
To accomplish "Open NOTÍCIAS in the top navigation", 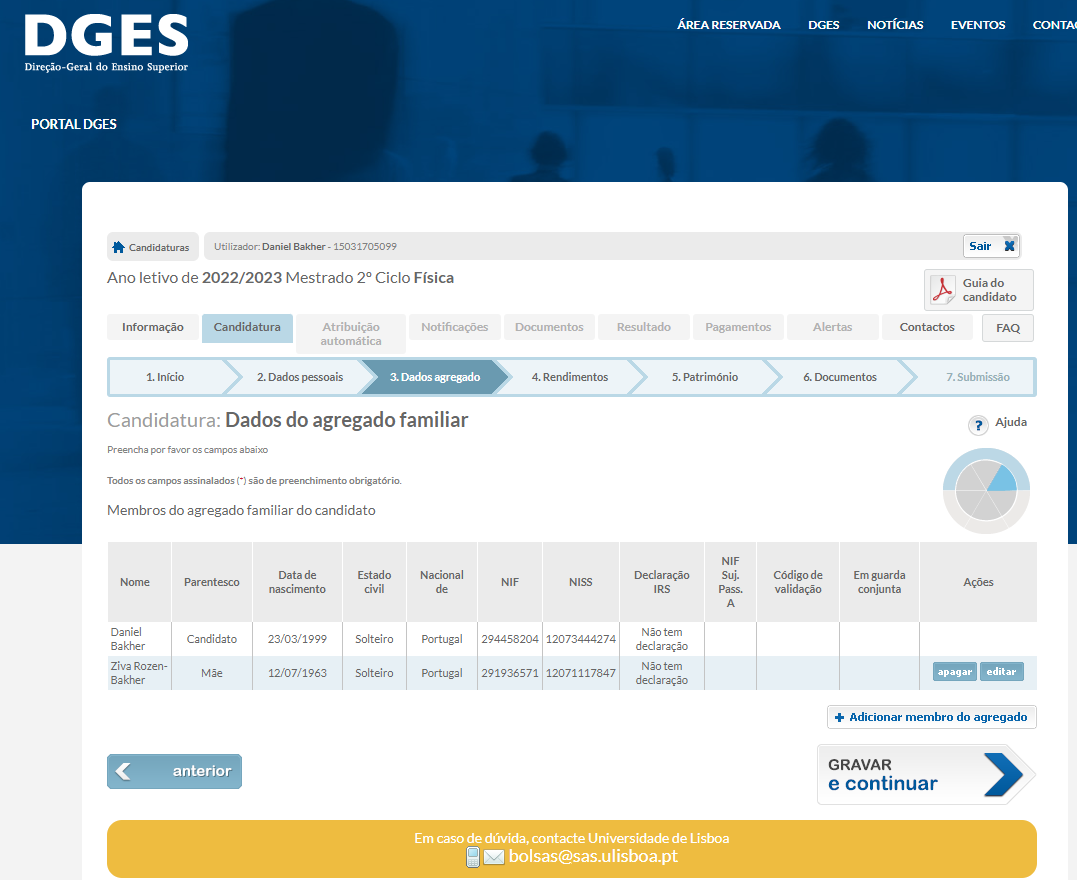I will (895, 25).
